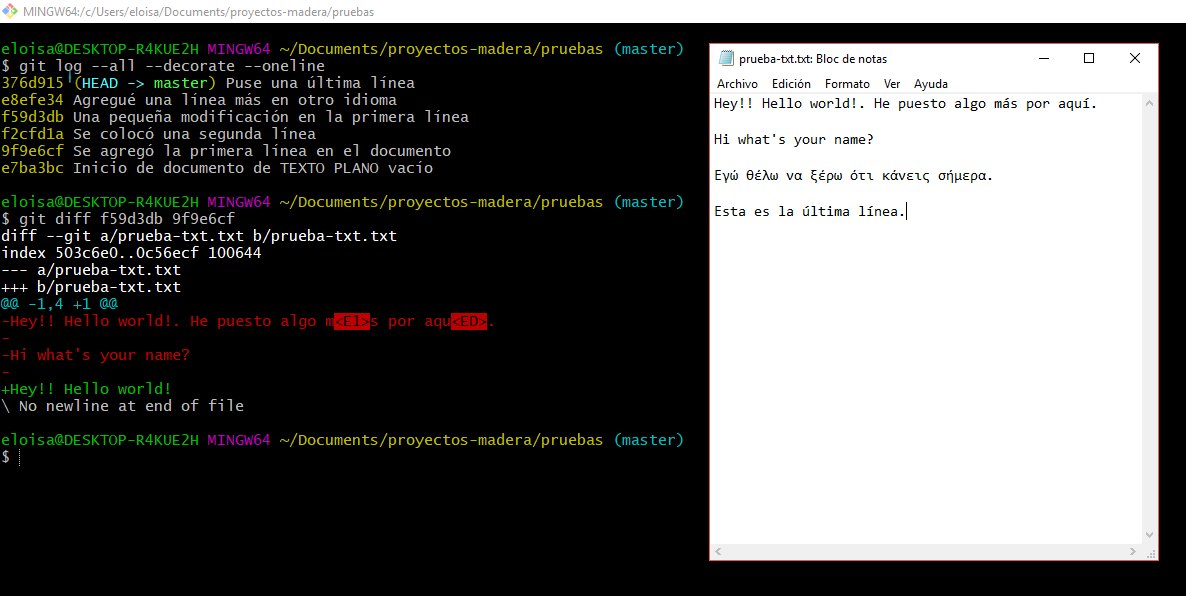Image resolution: width=1186 pixels, height=596 pixels.
Task: Click the commit hash 376d915 in git log
Action: coord(32,83)
